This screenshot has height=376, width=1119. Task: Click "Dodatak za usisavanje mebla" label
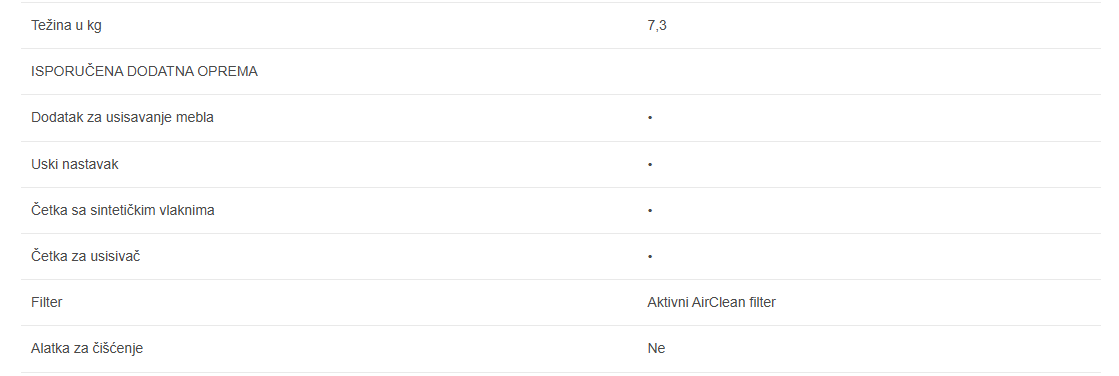(122, 118)
